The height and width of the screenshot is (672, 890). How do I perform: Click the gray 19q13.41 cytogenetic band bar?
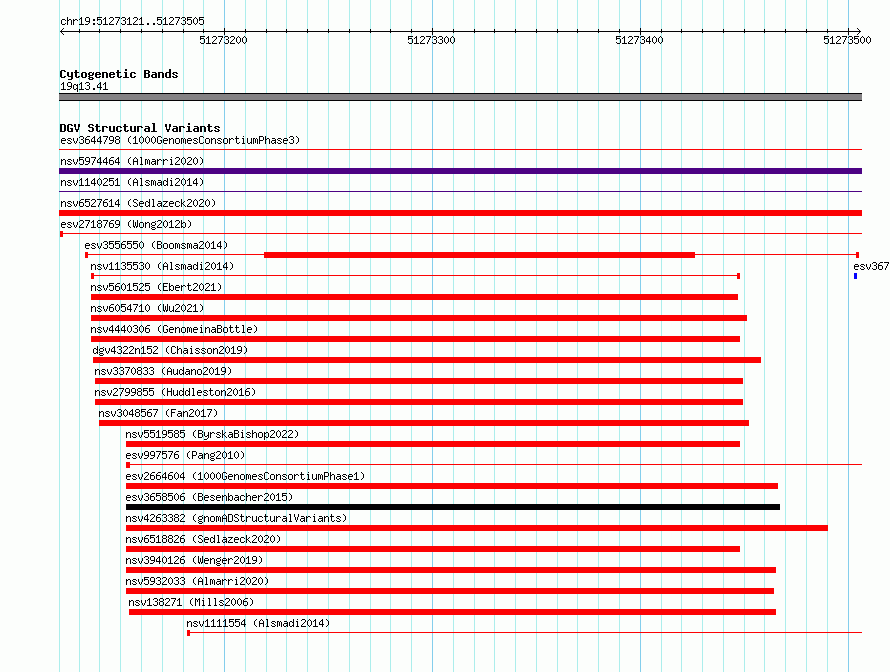pos(460,97)
